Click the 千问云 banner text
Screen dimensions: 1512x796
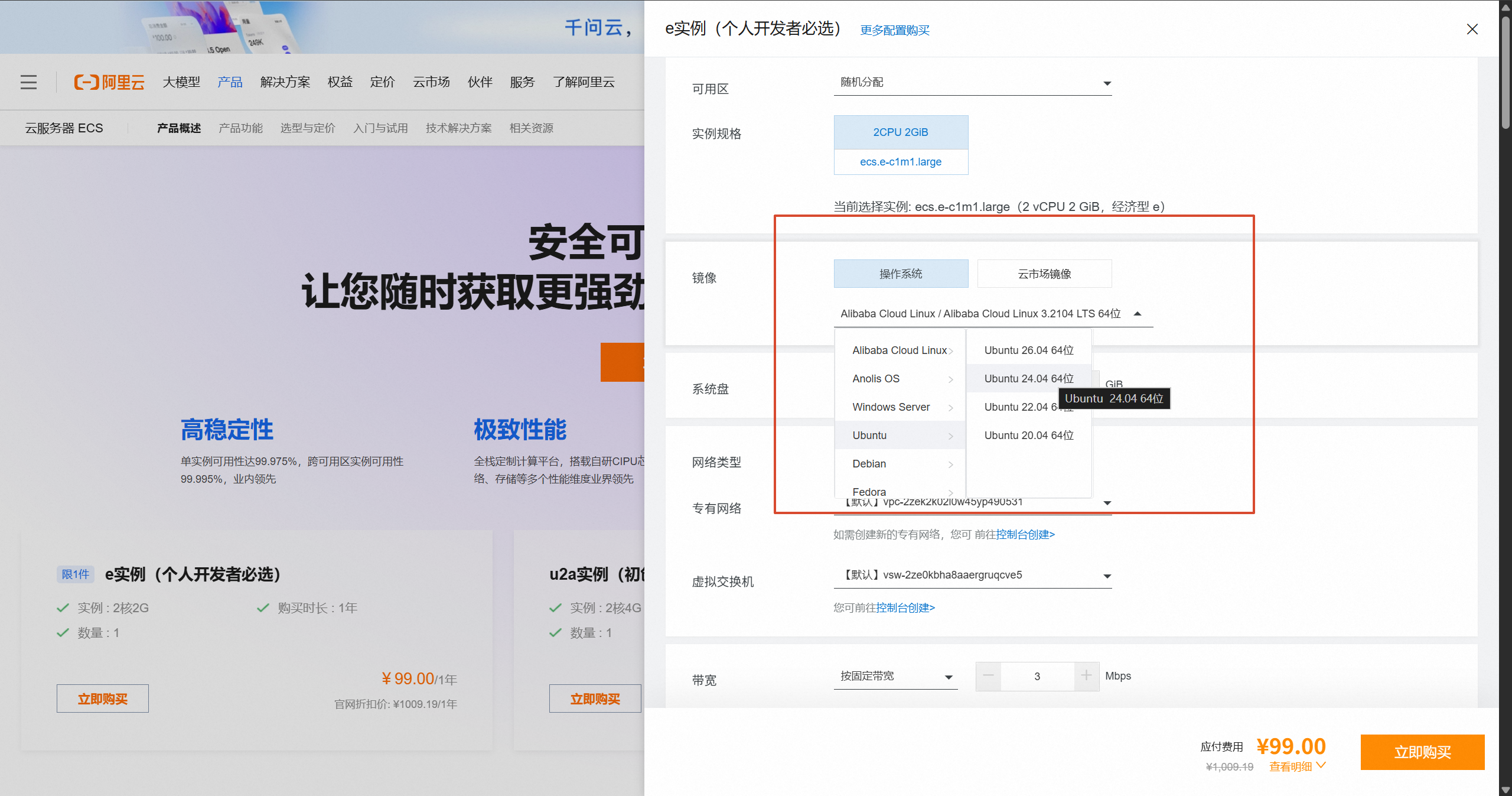598,28
